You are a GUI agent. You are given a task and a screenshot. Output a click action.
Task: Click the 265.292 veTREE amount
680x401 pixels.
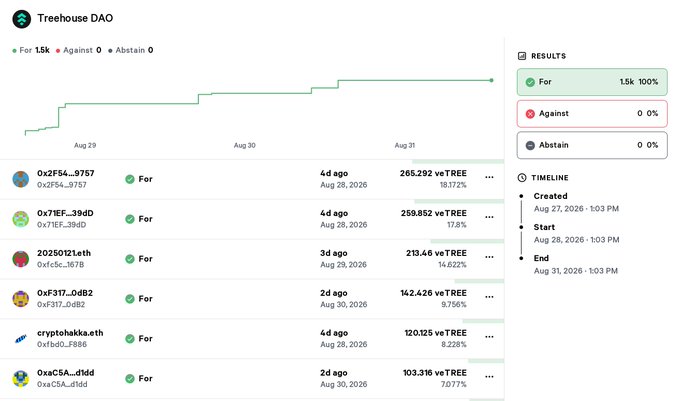[x=433, y=173]
